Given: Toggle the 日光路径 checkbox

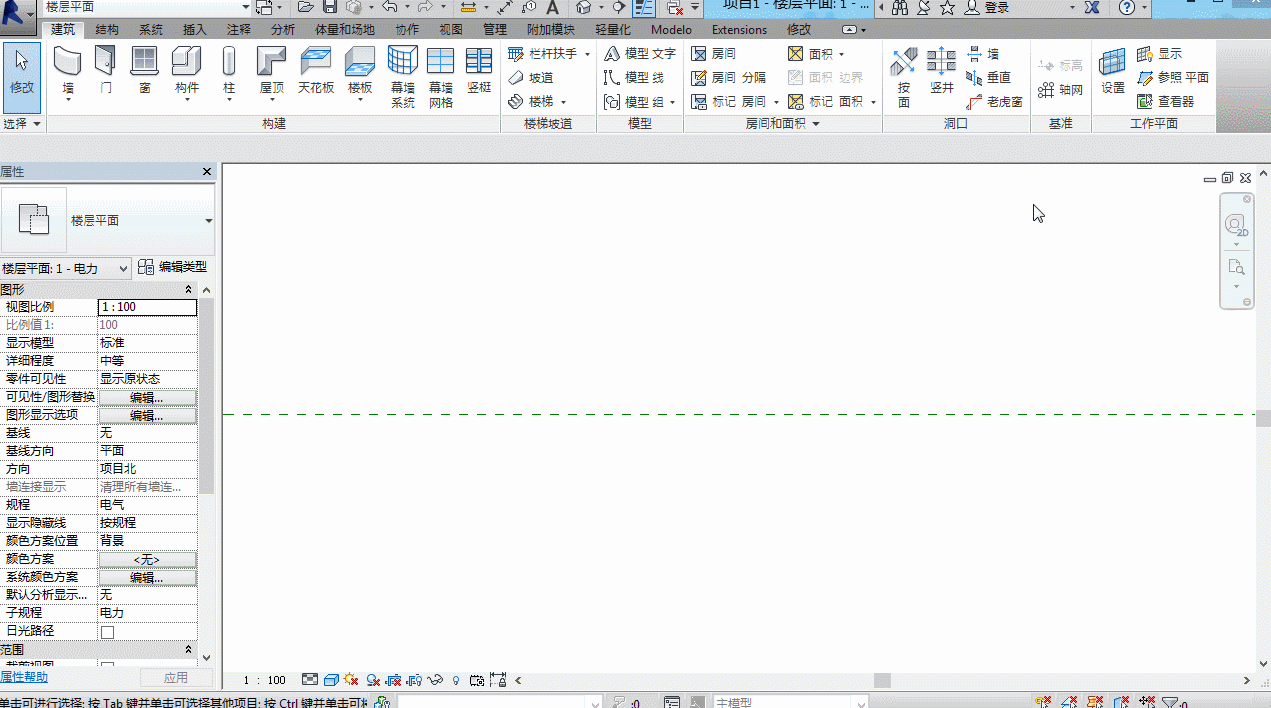Looking at the screenshot, I should [107, 632].
